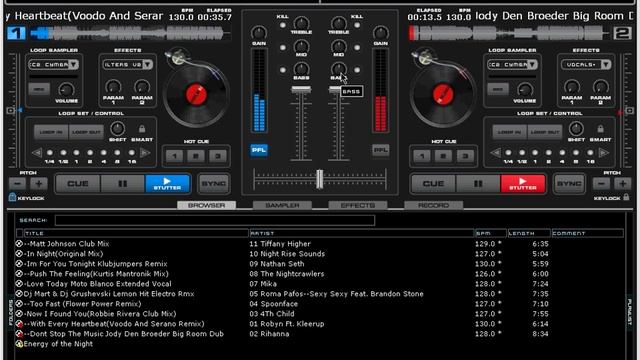Open deck 1 effects dropdown
Viewport: 640px width, 360px height.
point(147,64)
